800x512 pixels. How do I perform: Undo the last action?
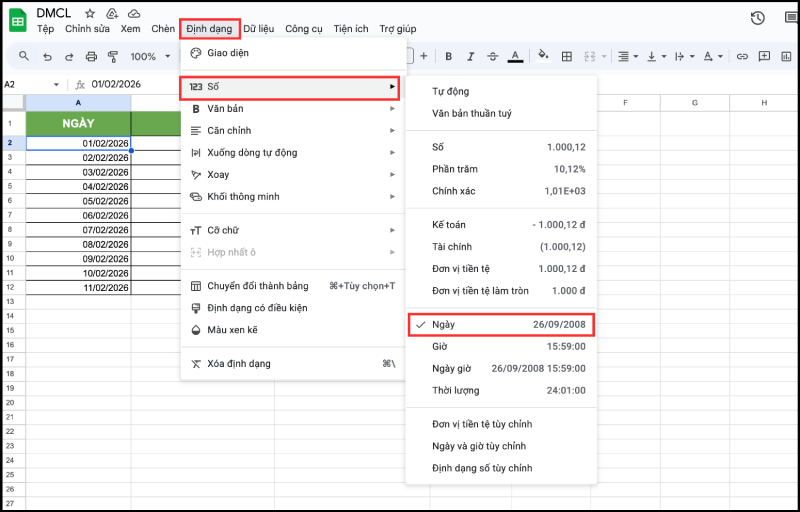click(x=47, y=57)
